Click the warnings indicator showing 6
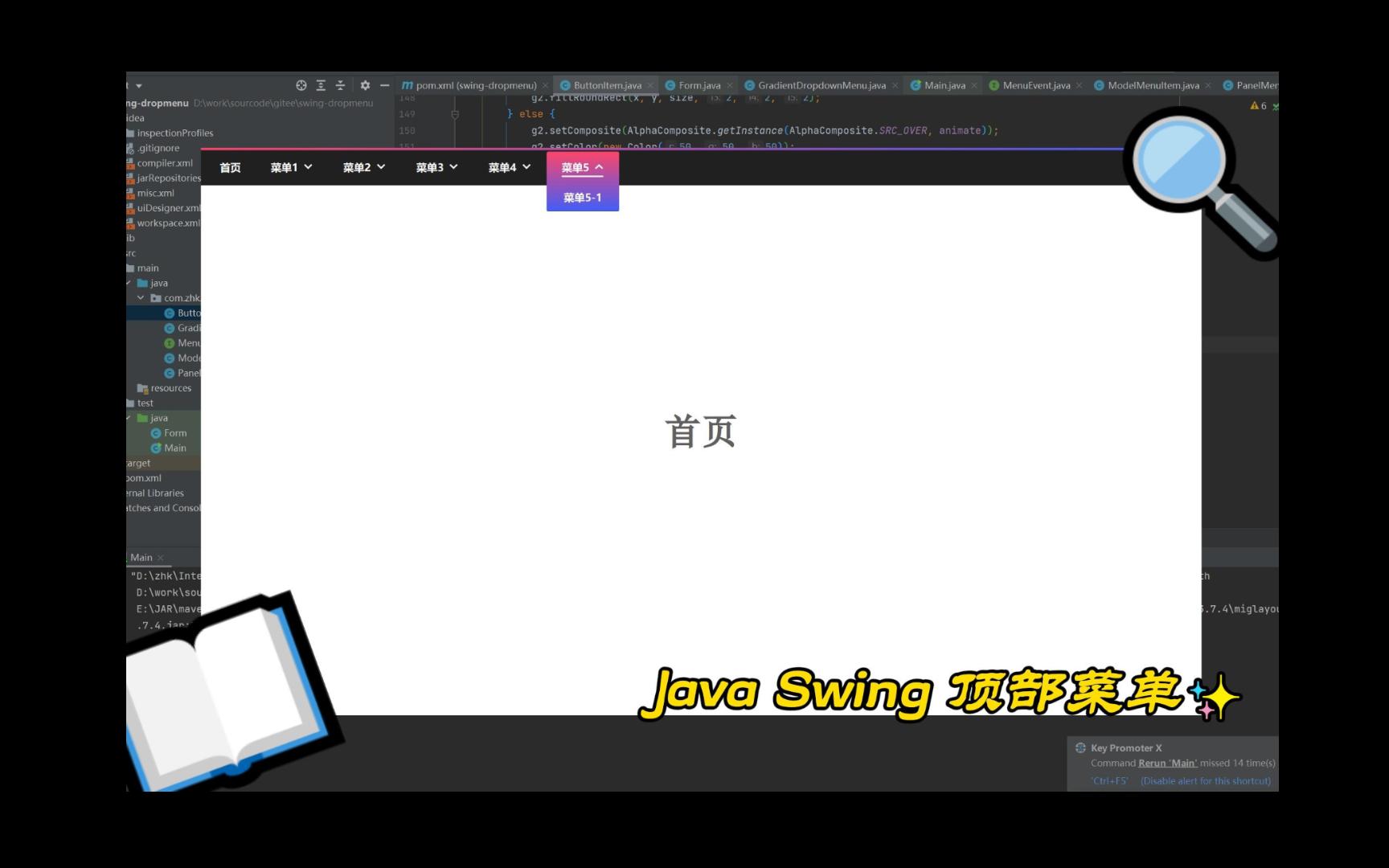The height and width of the screenshot is (868, 1389). [1258, 105]
